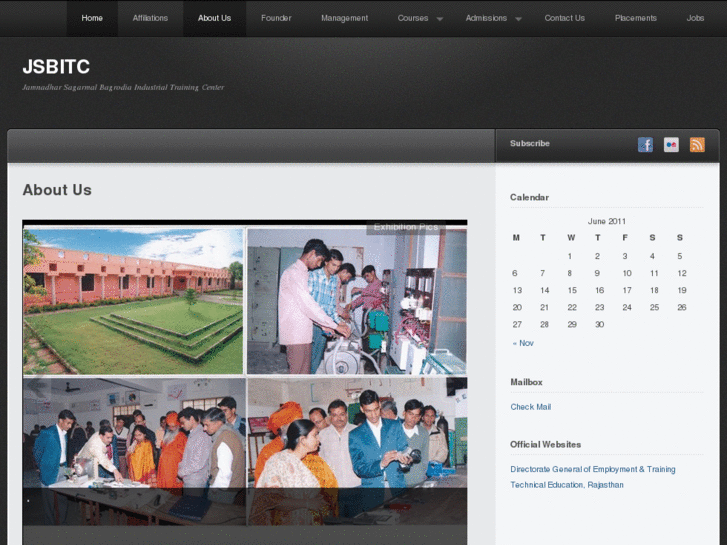Click the Exhibition Pics caption
727x545 pixels.
406,227
